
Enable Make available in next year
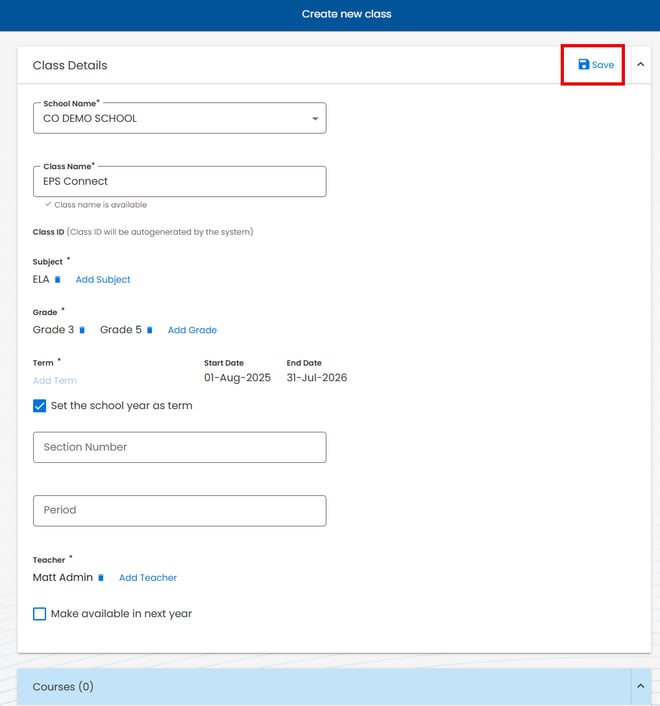pyautogui.click(x=40, y=614)
